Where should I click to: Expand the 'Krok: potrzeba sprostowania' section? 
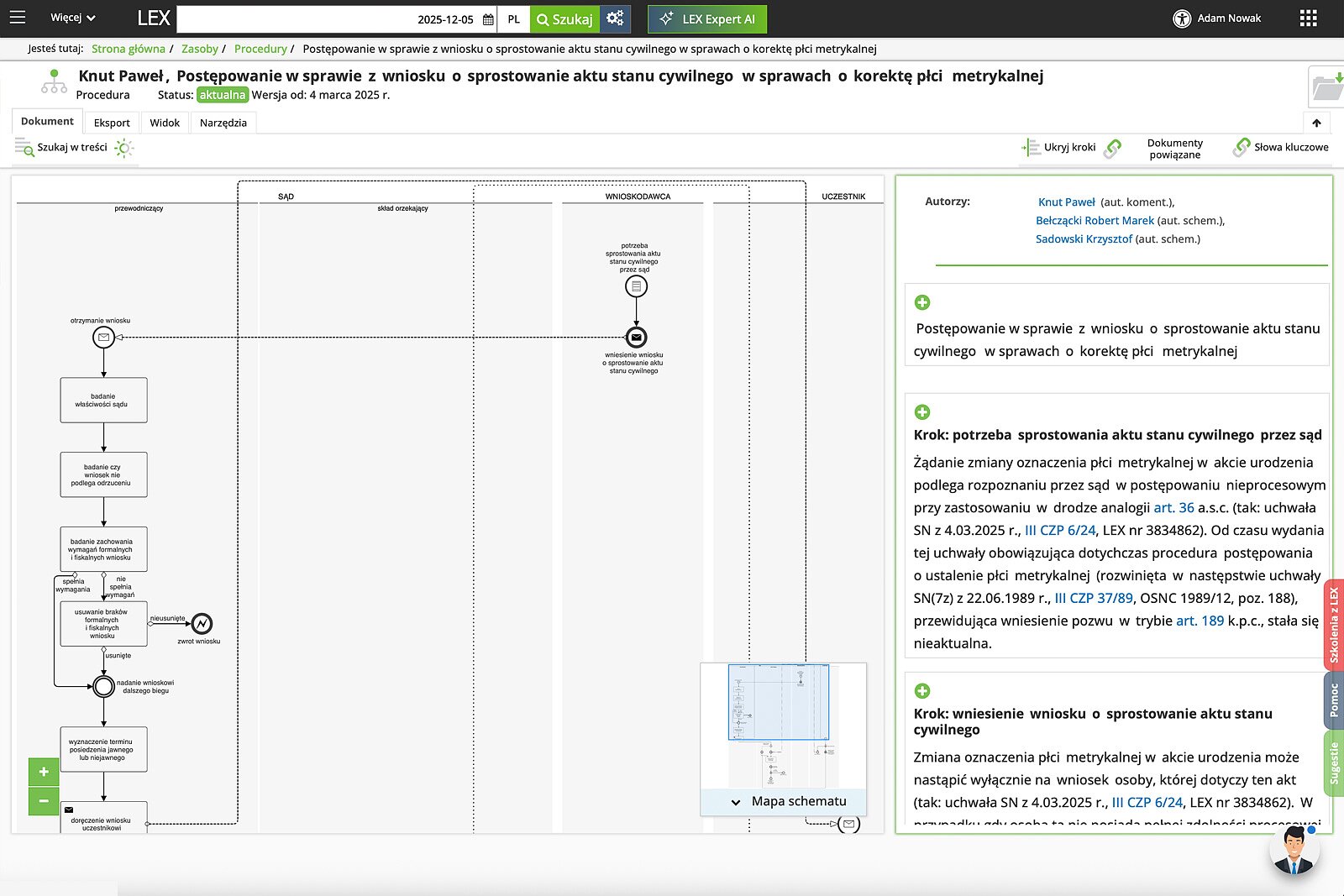(922, 412)
